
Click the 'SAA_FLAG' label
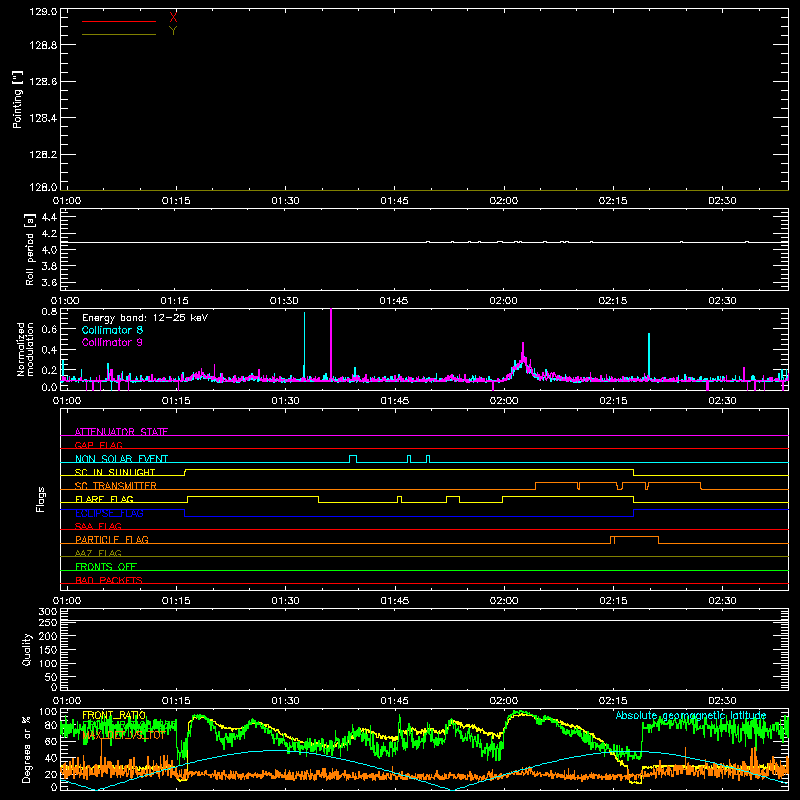(x=98, y=526)
